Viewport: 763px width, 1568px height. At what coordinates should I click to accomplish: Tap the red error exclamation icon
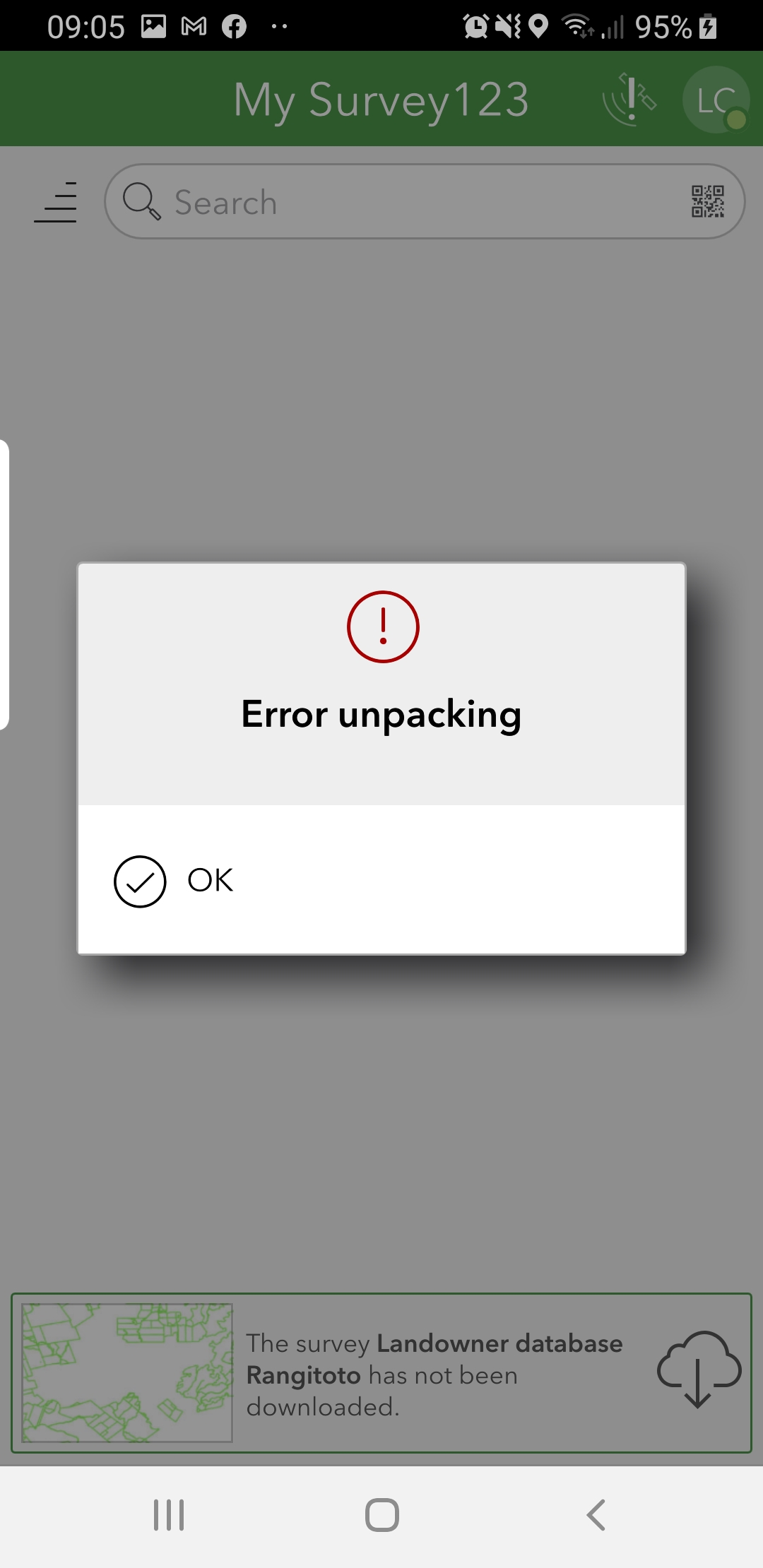[x=383, y=626]
